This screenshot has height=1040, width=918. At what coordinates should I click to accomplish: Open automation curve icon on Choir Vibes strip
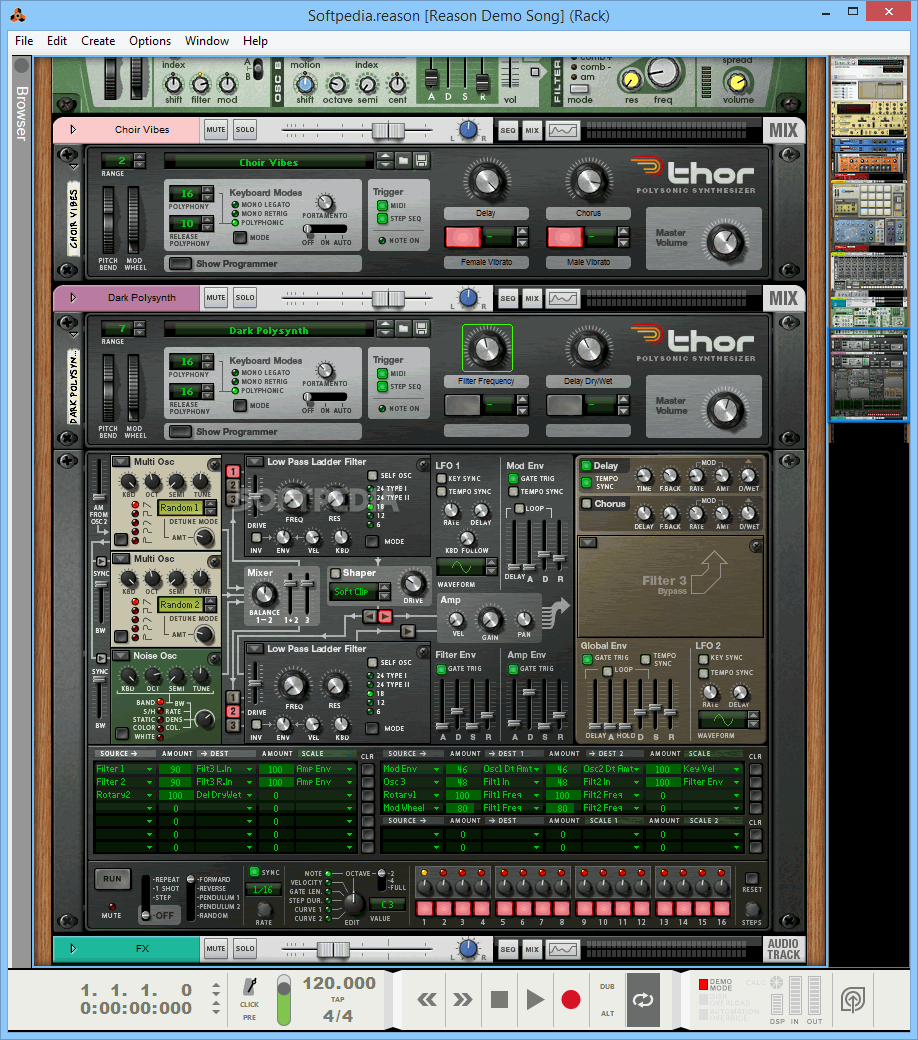point(562,131)
